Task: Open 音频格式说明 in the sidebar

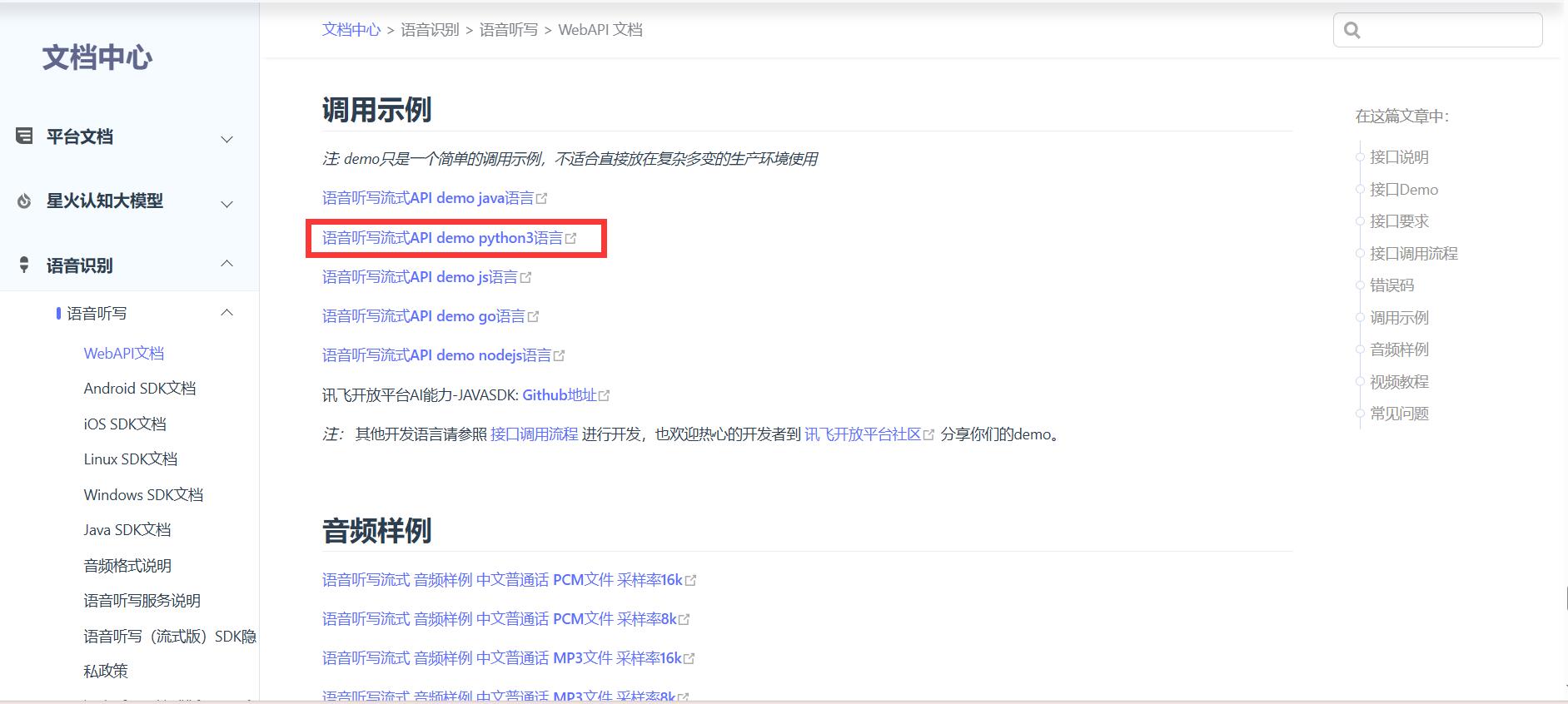Action: coord(127,566)
